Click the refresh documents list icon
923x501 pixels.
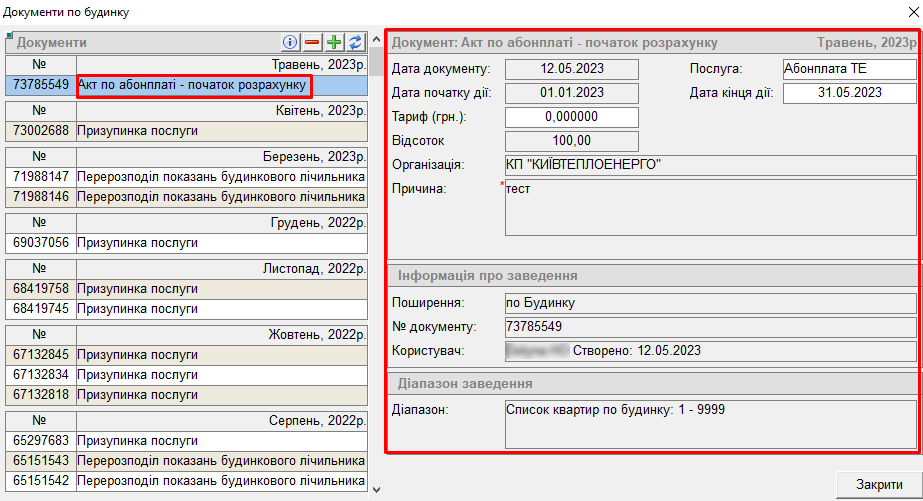click(355, 42)
